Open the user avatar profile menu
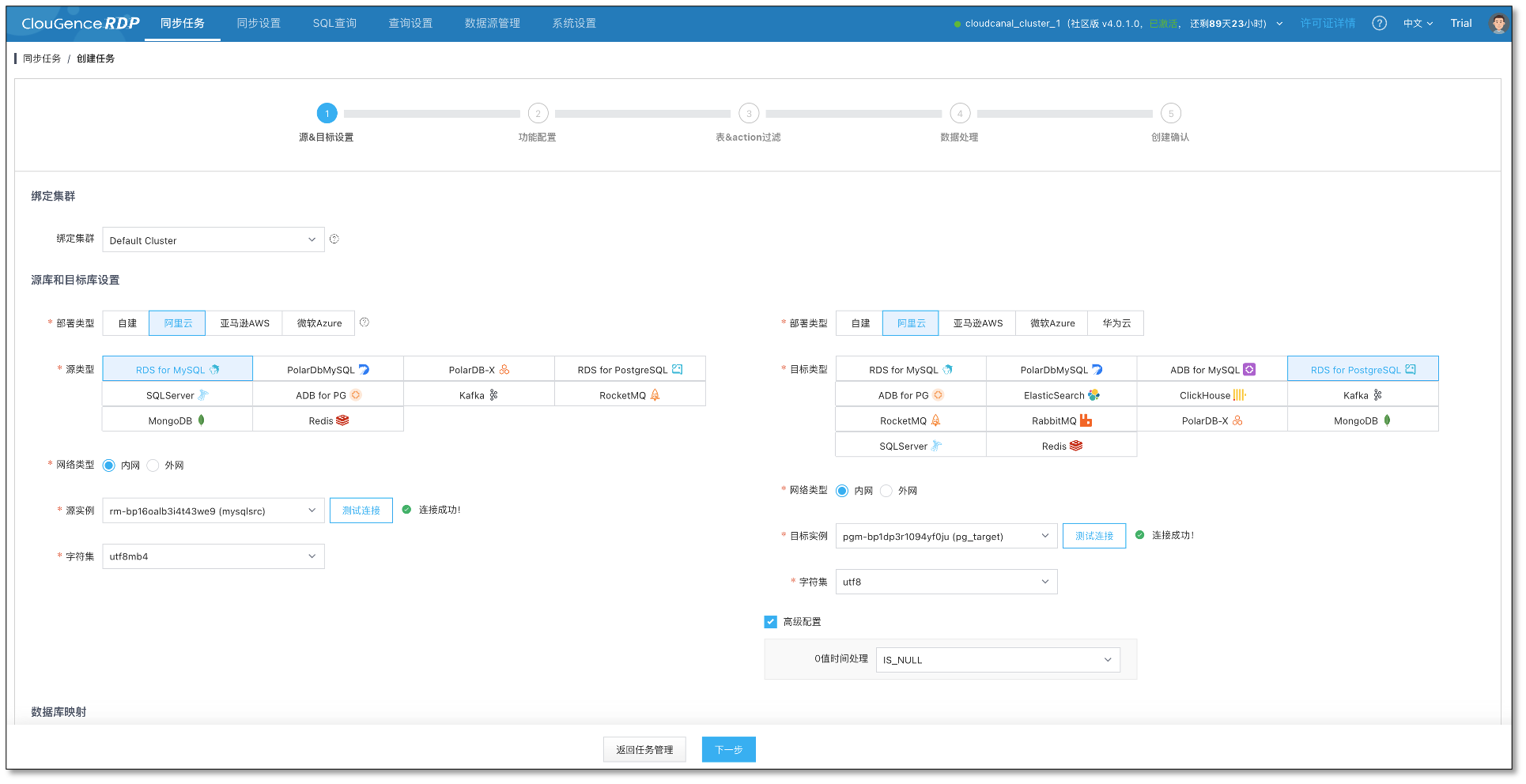Image resolution: width=1526 pixels, height=784 pixels. (1498, 24)
